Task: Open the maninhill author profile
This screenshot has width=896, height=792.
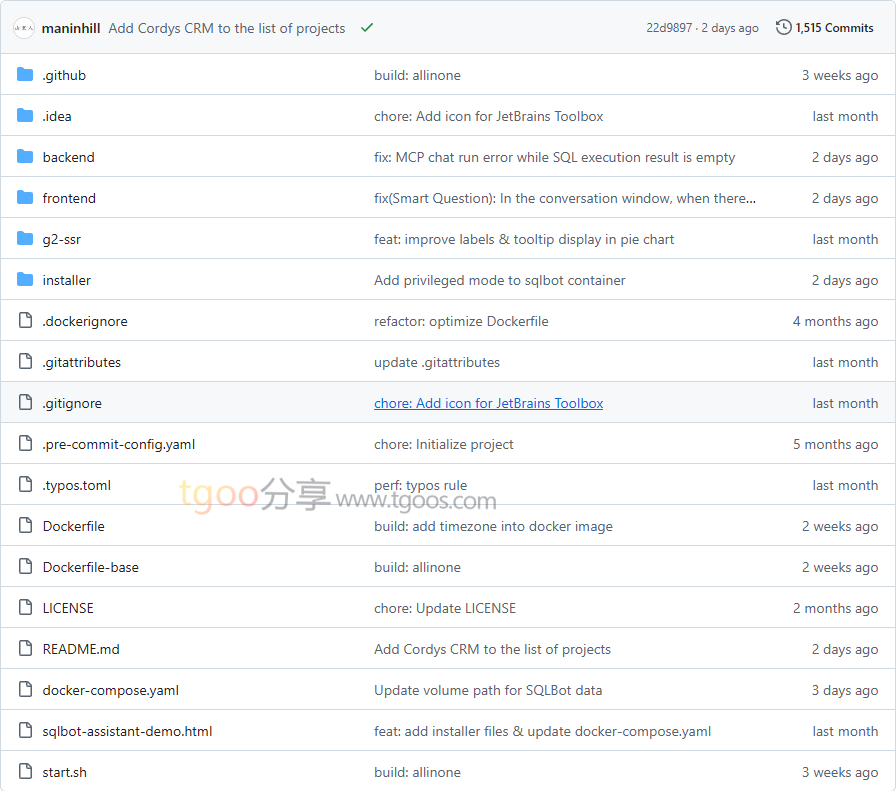Action: pos(72,28)
